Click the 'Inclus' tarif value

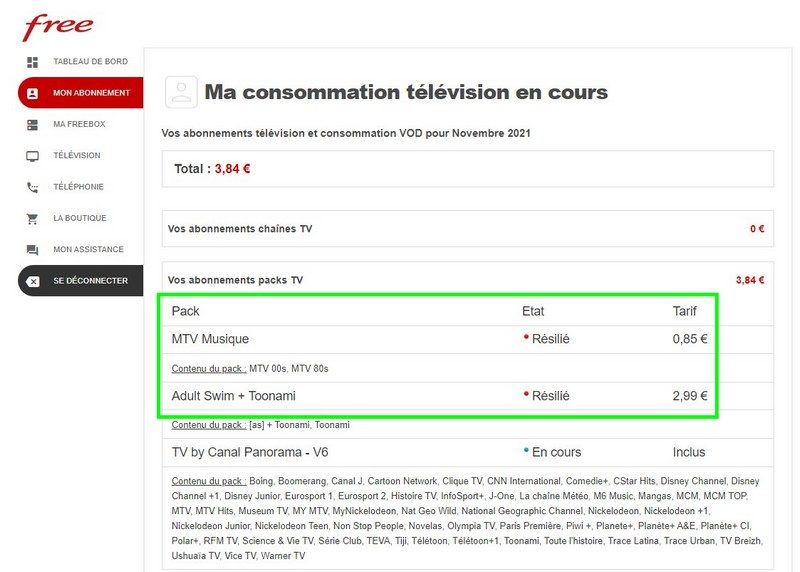[689, 452]
